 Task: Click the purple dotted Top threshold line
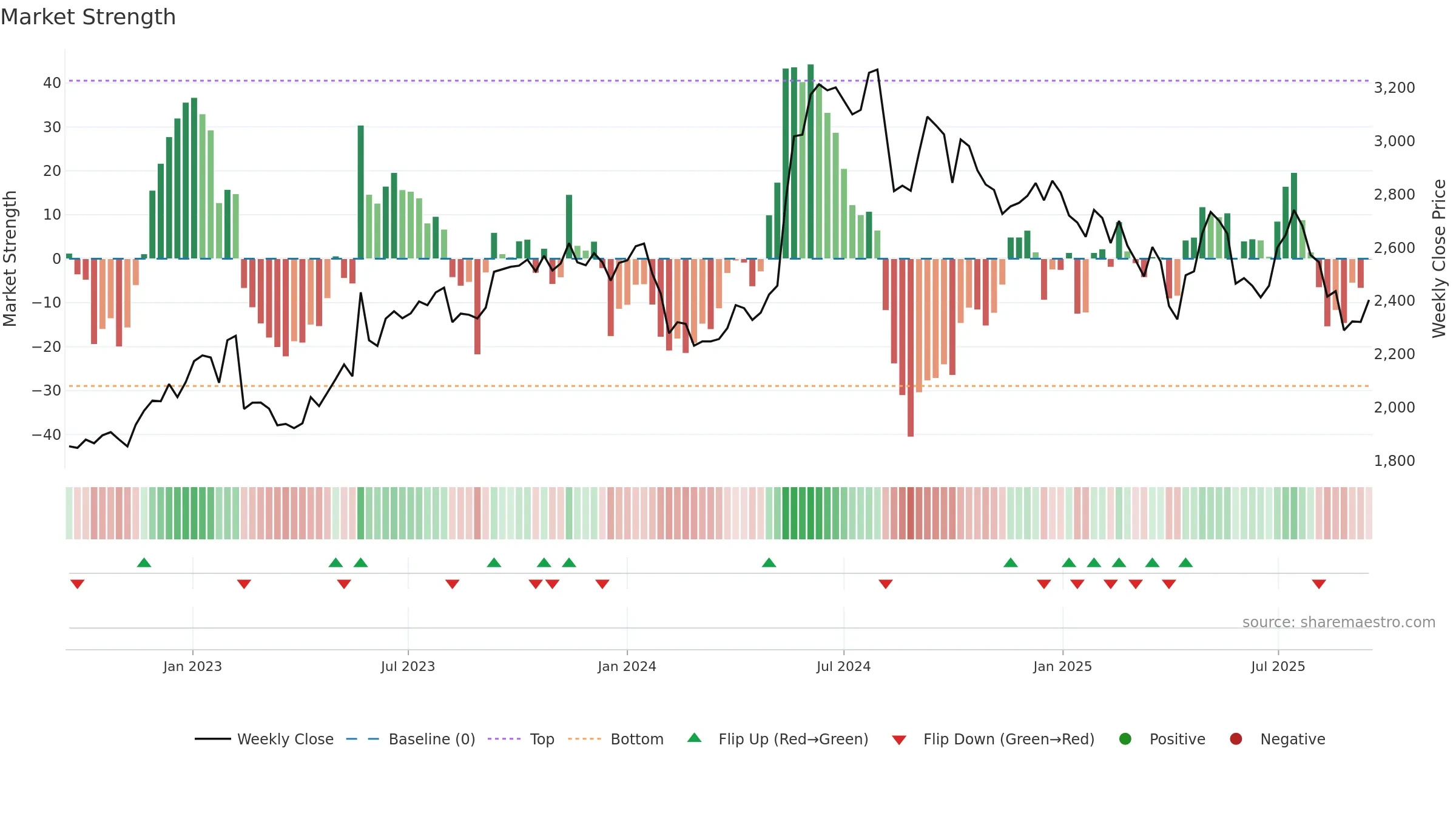click(719, 81)
